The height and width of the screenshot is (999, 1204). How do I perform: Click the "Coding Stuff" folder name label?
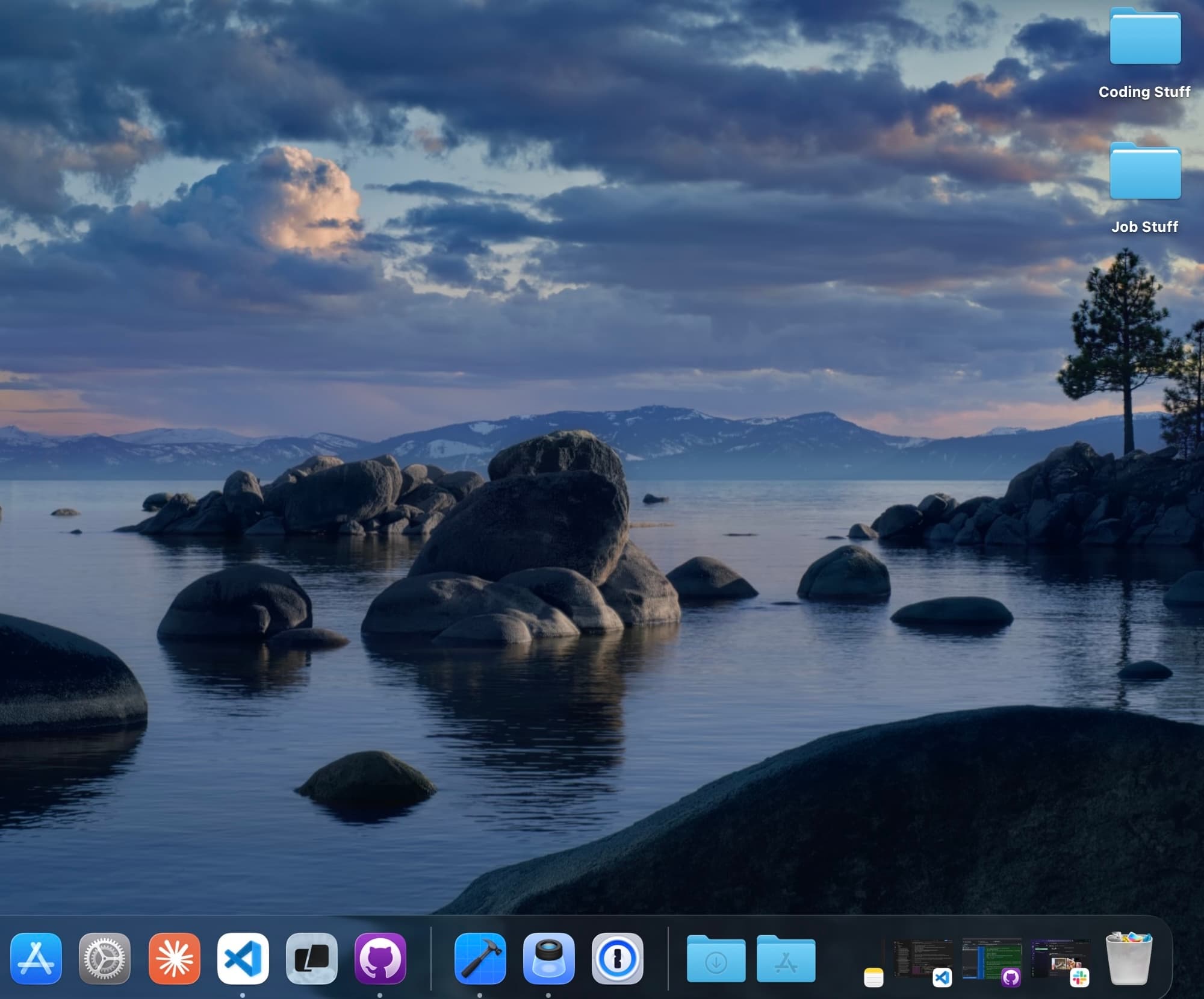1144,92
